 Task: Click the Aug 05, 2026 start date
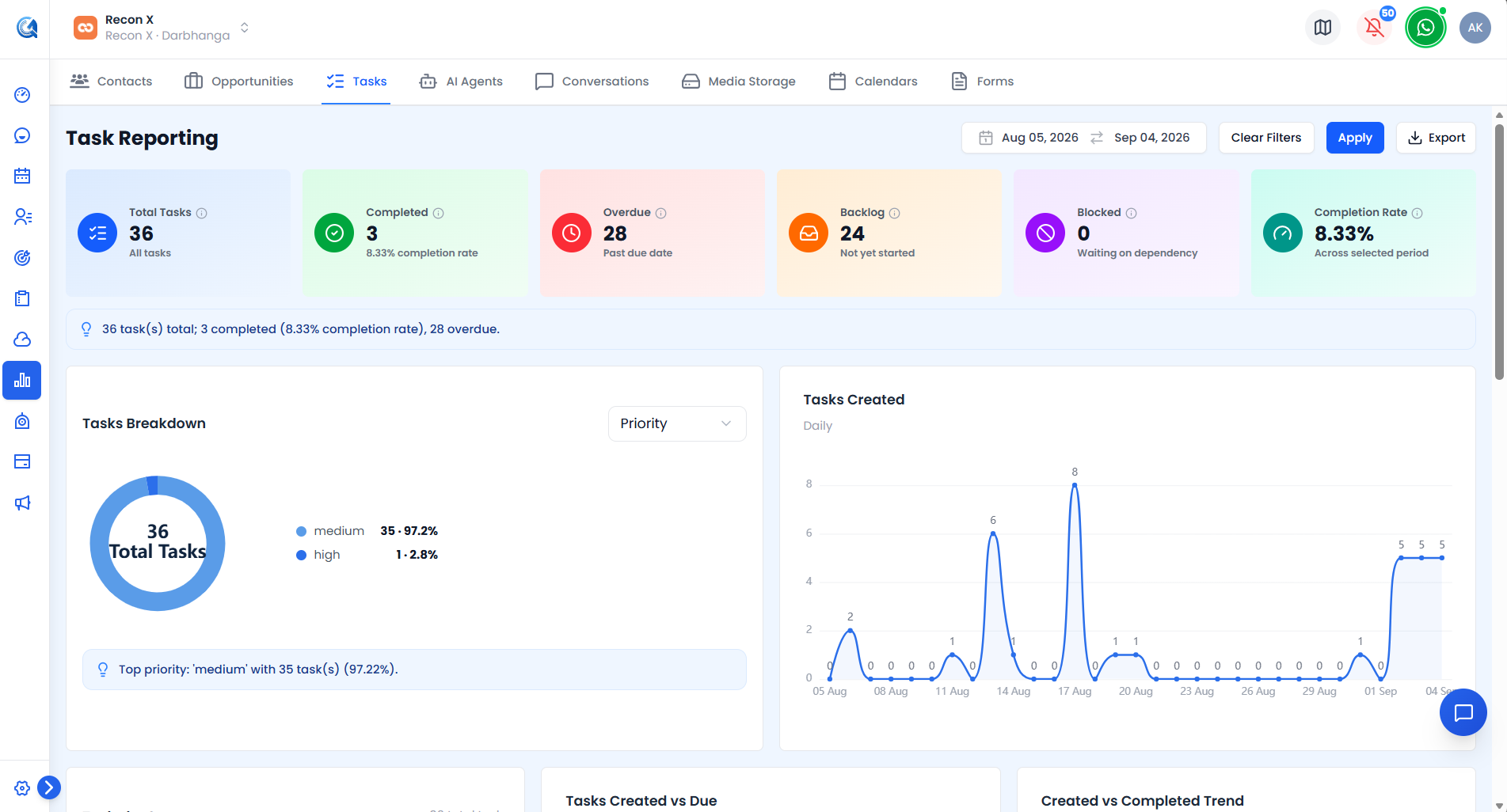point(1040,138)
